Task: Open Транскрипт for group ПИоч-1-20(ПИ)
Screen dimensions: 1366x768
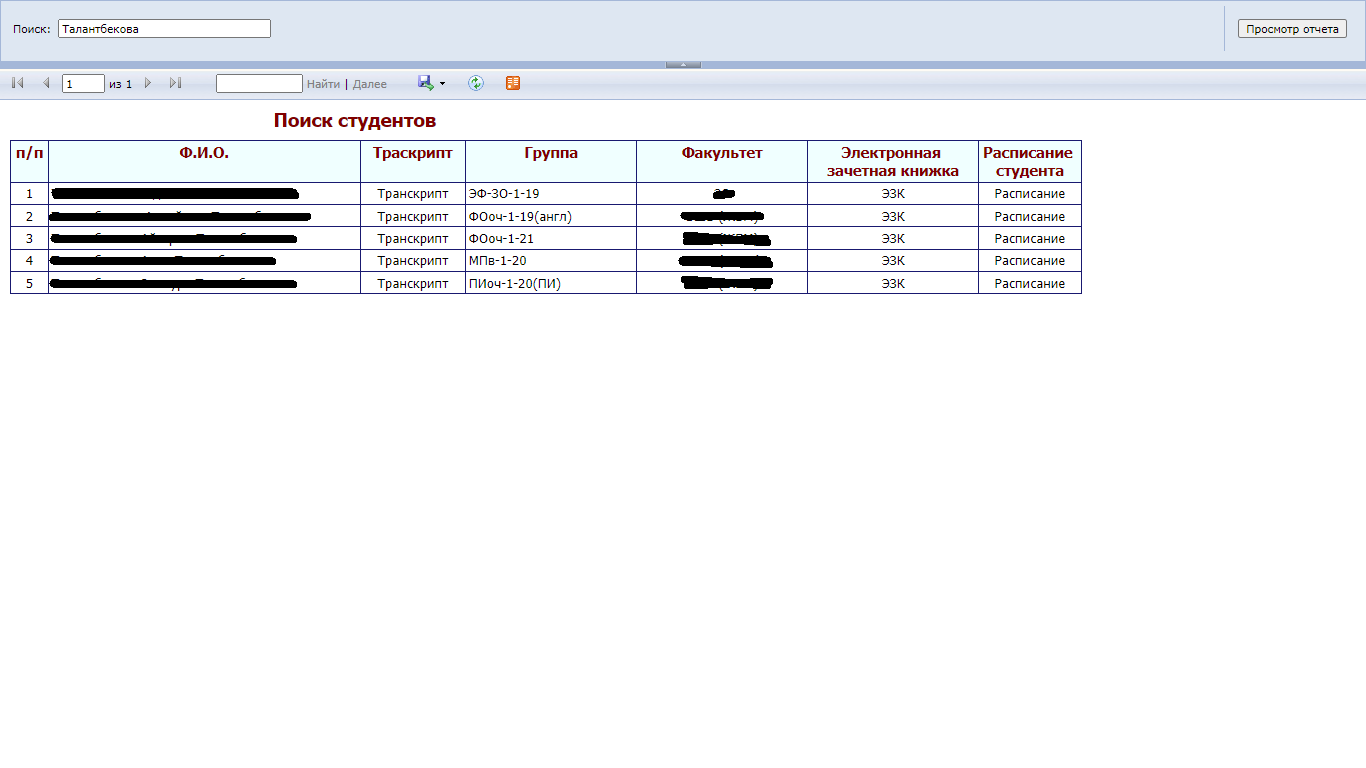Action: pyautogui.click(x=413, y=284)
